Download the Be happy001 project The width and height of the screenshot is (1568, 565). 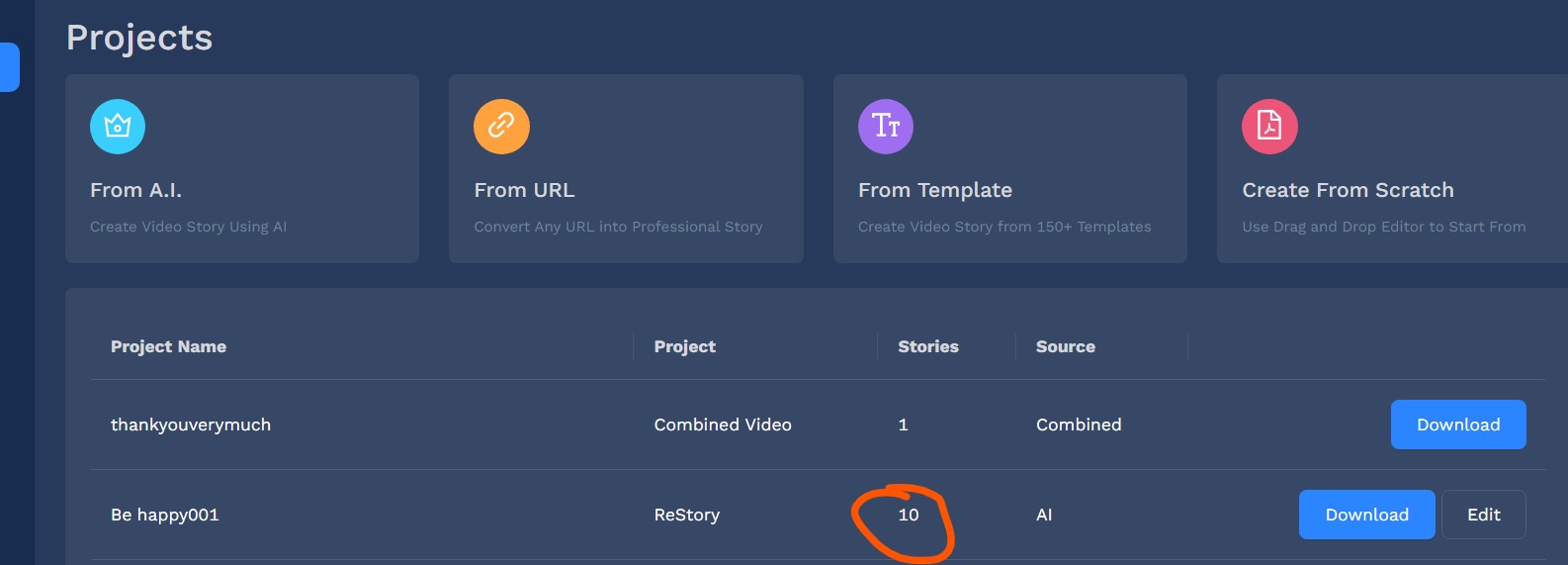(1366, 515)
